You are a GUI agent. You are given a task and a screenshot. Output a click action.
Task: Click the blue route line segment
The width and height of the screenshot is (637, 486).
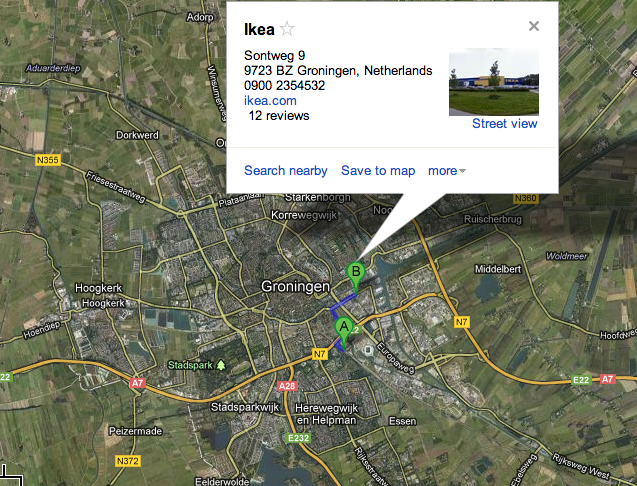click(342, 302)
